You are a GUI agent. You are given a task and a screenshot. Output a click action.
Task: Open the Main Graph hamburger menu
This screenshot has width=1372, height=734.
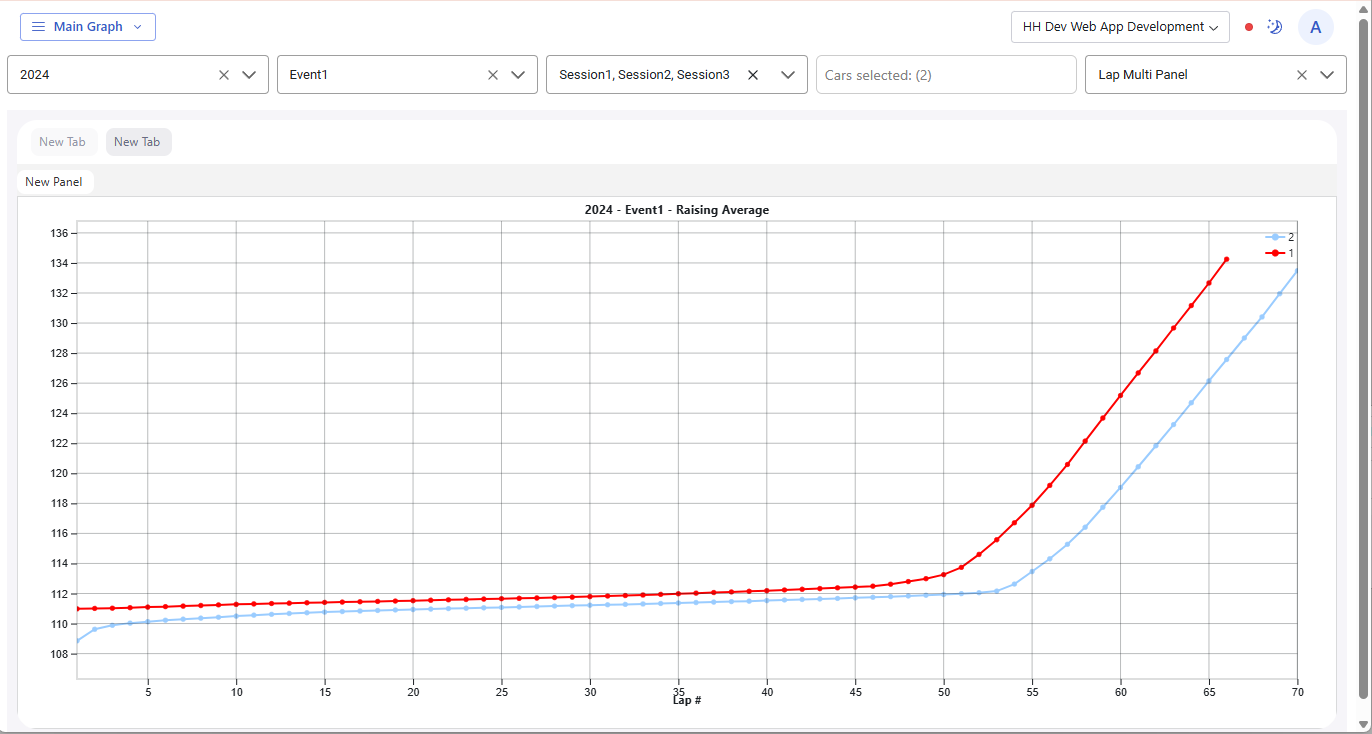click(x=87, y=27)
